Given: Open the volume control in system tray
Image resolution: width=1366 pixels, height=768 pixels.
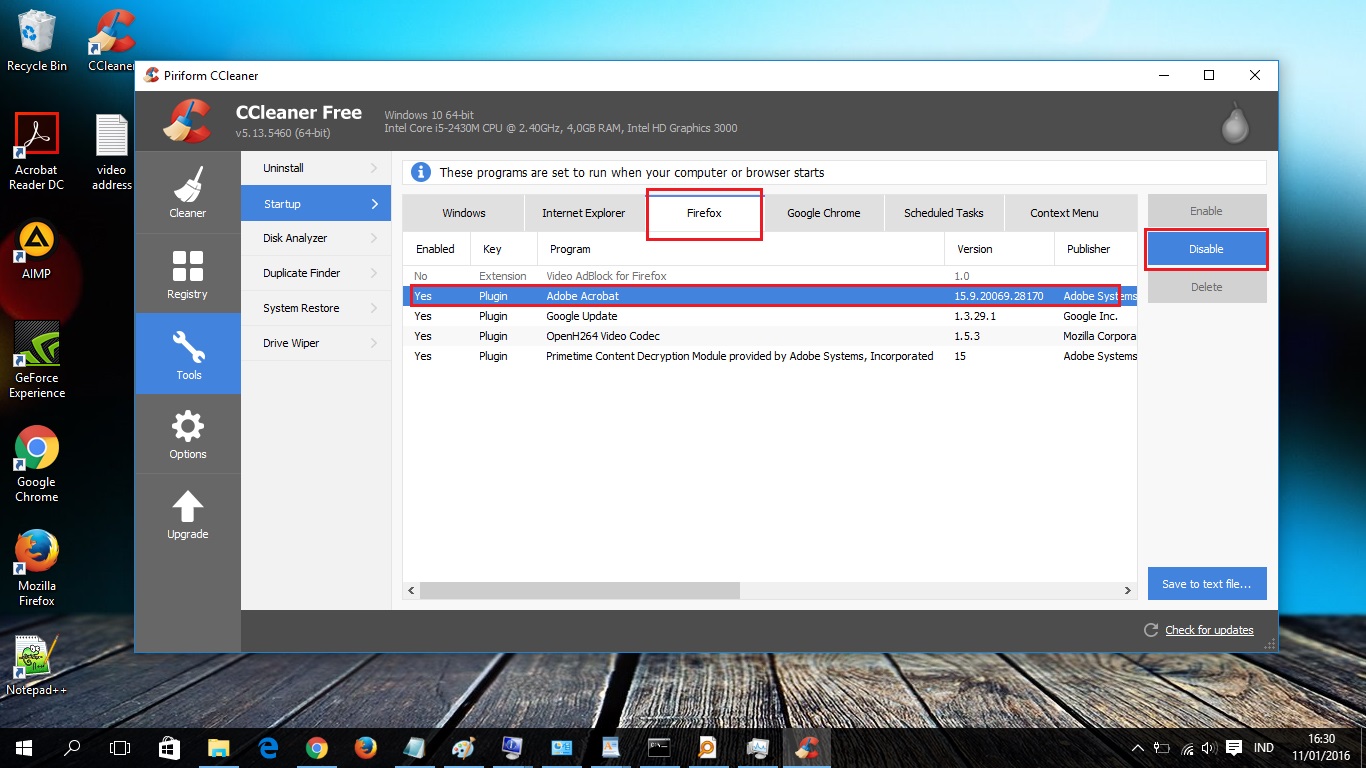Looking at the screenshot, I should [1209, 748].
